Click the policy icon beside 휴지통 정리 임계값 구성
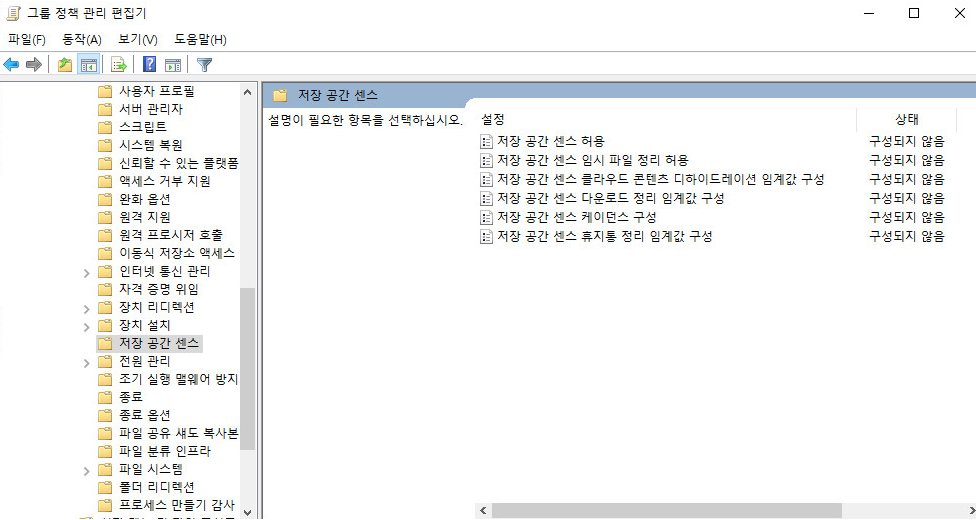 pos(487,237)
